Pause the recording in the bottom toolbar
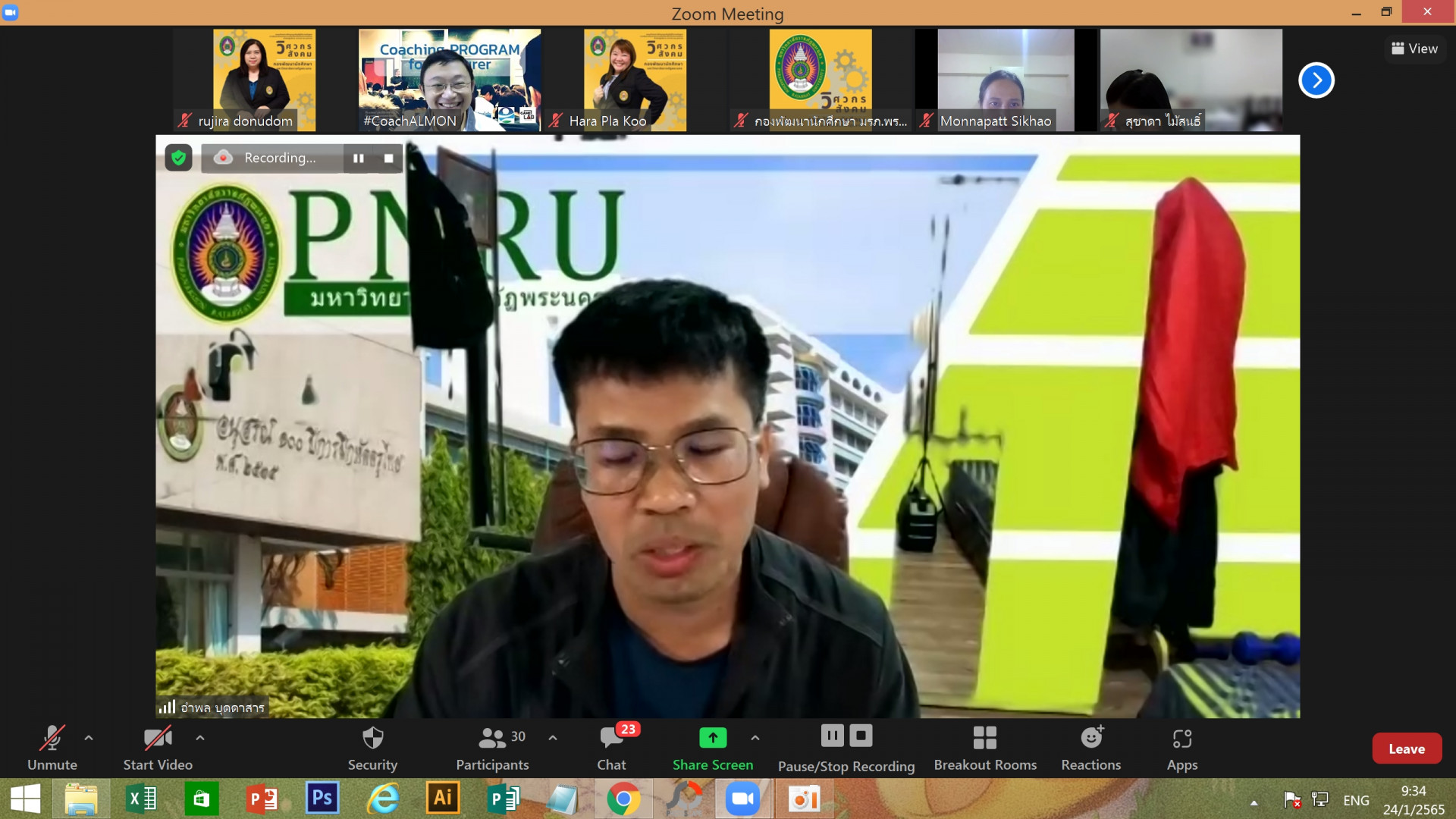This screenshot has width=1456, height=819. pos(832,736)
